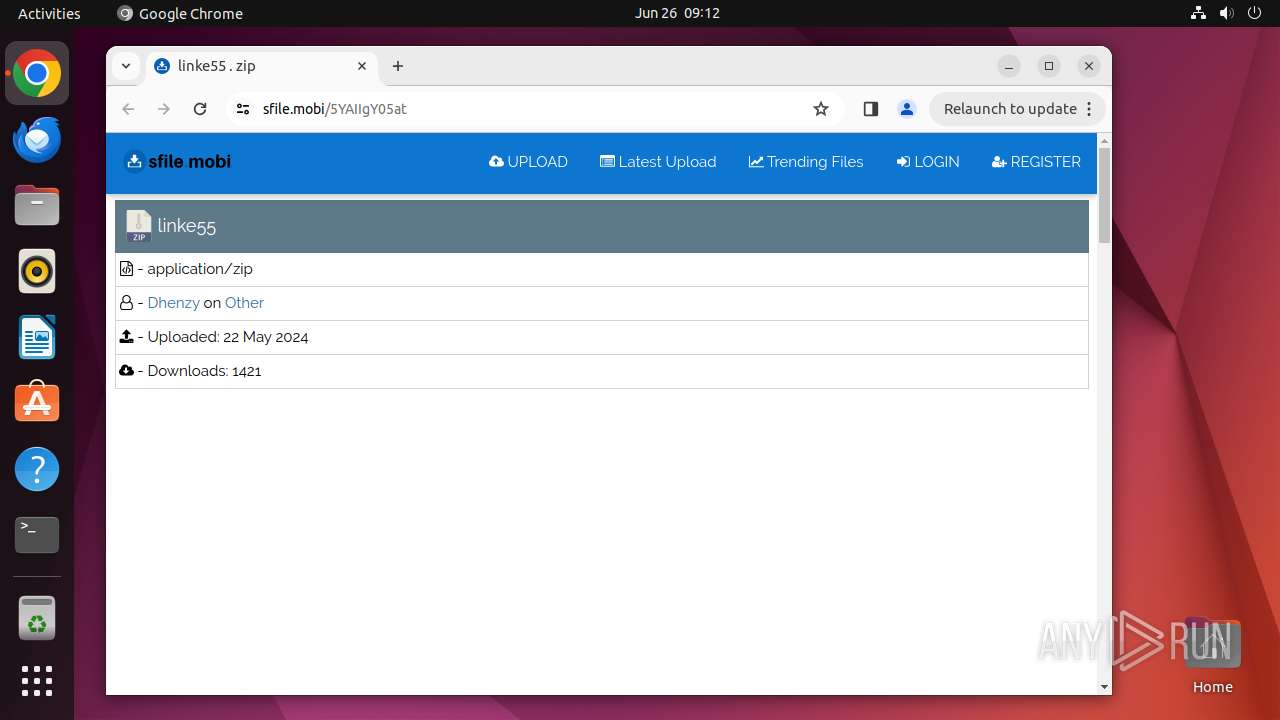Click the 'Uploaded: 22 May 2024' text
This screenshot has width=1280, height=720.
pos(228,337)
